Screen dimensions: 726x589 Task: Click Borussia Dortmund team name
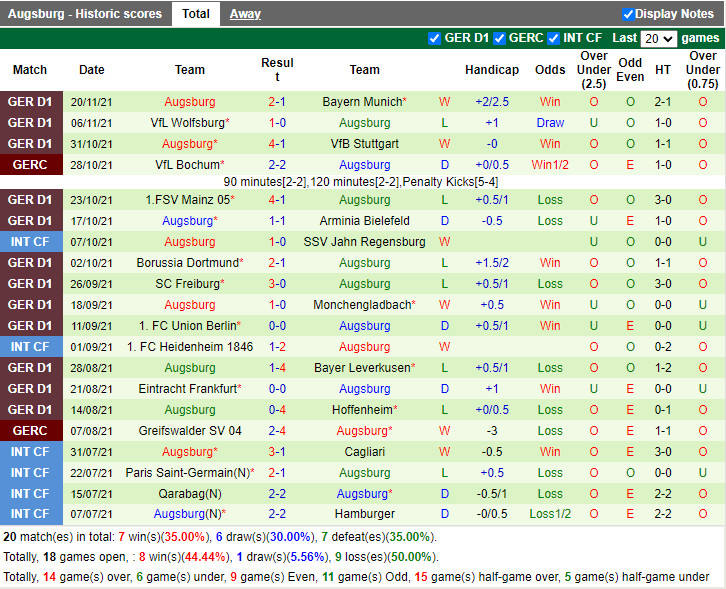(190, 263)
